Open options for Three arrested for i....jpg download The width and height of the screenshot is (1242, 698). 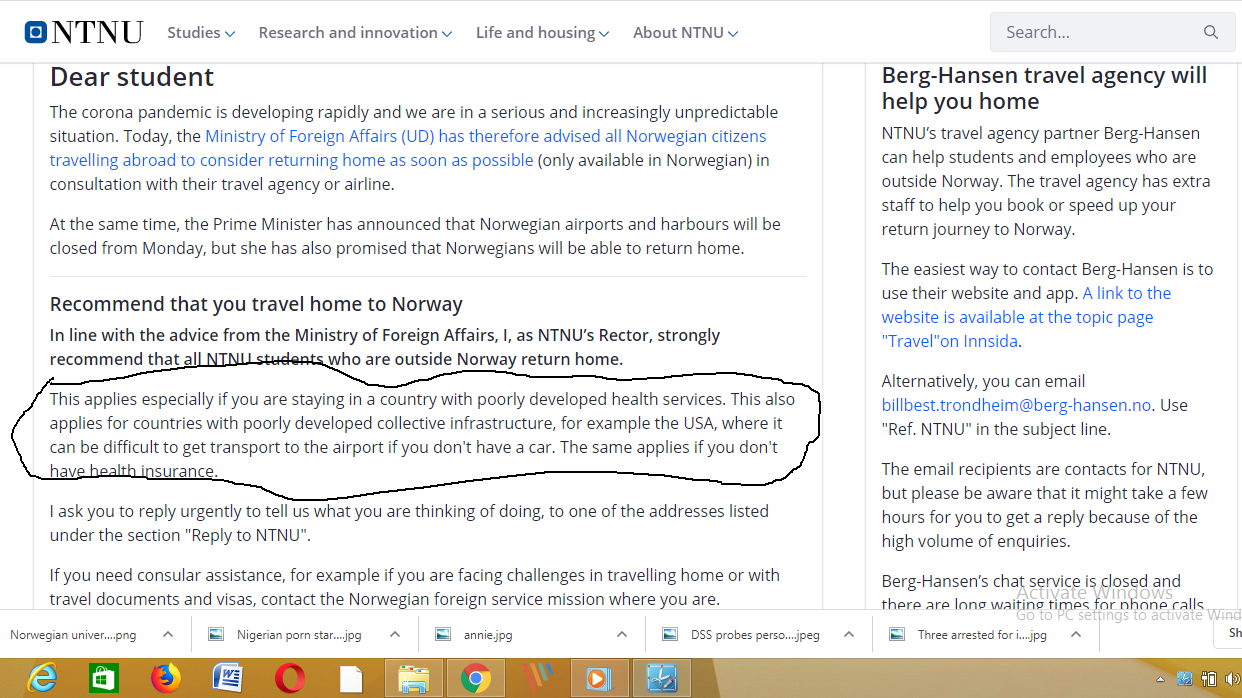[x=1077, y=634]
